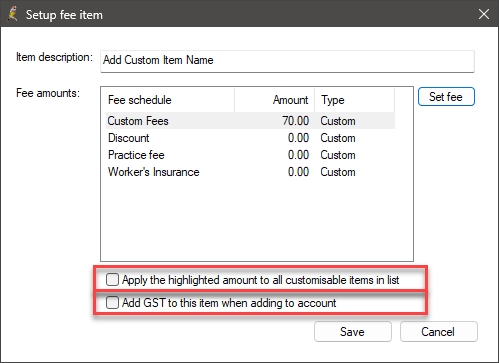
Task: Tick the Add GST to this item checkbox
Action: (x=112, y=302)
